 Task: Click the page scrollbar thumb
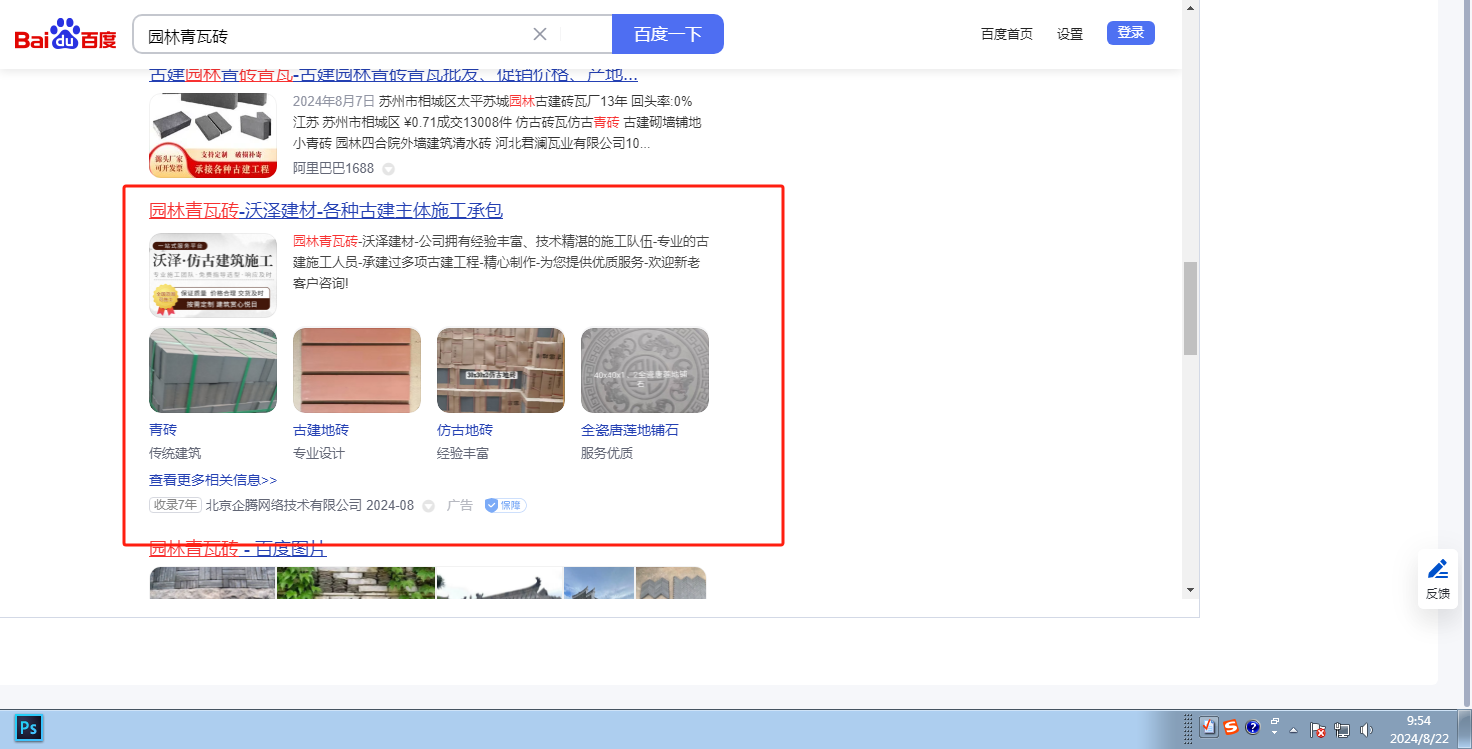tap(1190, 309)
